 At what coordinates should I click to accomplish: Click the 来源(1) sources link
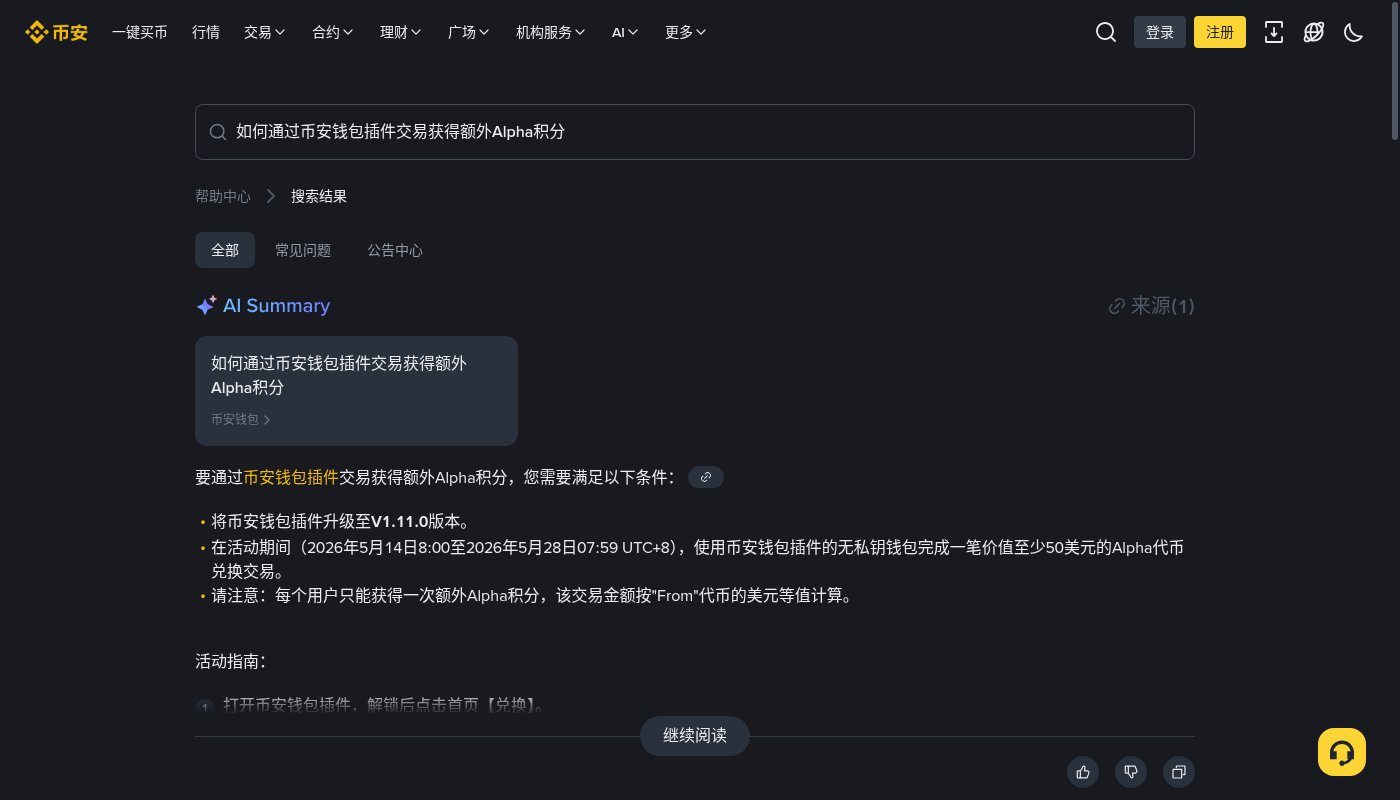(x=1152, y=306)
